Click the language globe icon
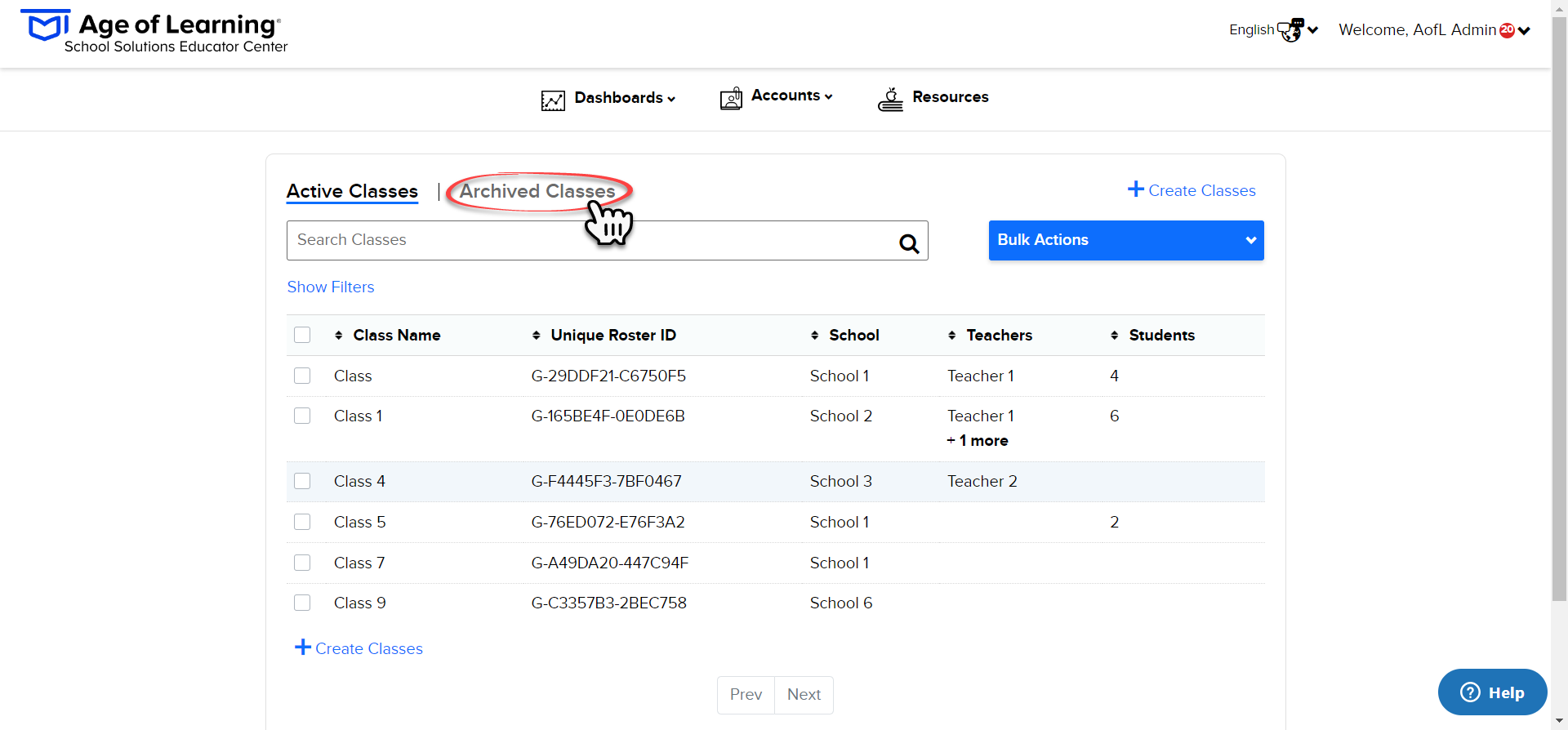Image resolution: width=1568 pixels, height=730 pixels. pyautogui.click(x=1290, y=30)
